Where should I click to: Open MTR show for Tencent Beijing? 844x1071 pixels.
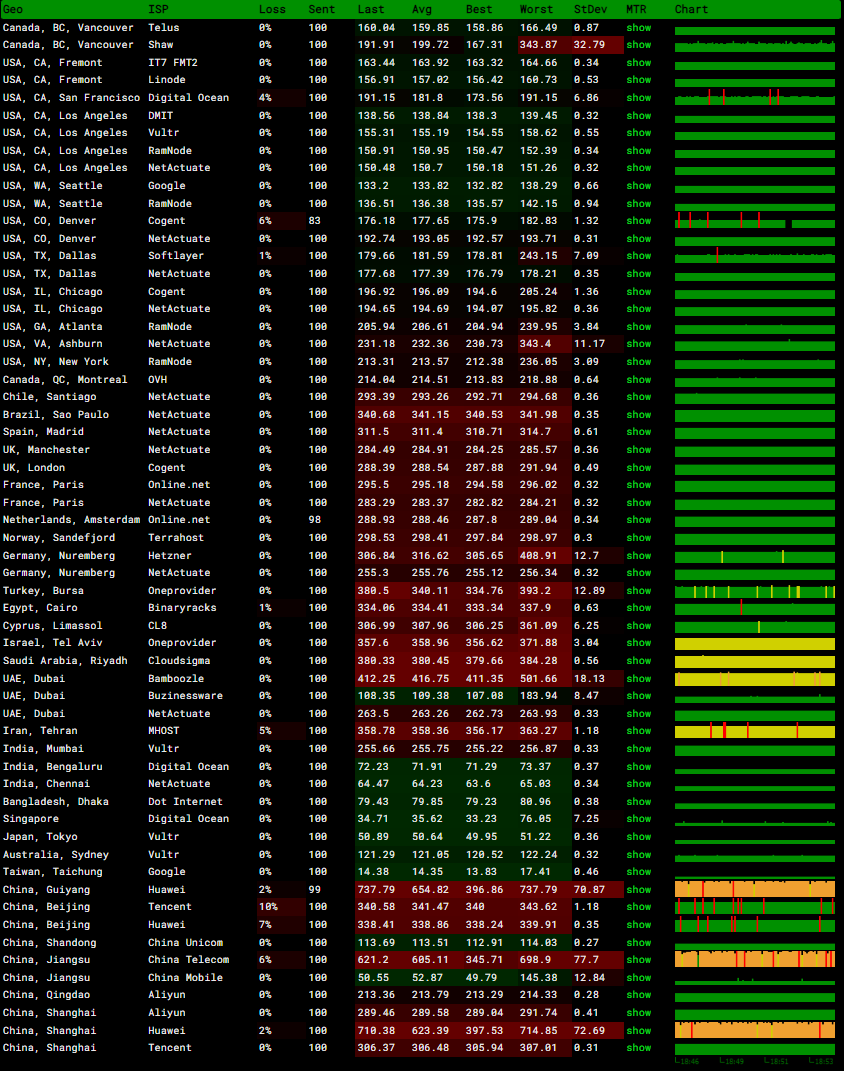[x=638, y=907]
